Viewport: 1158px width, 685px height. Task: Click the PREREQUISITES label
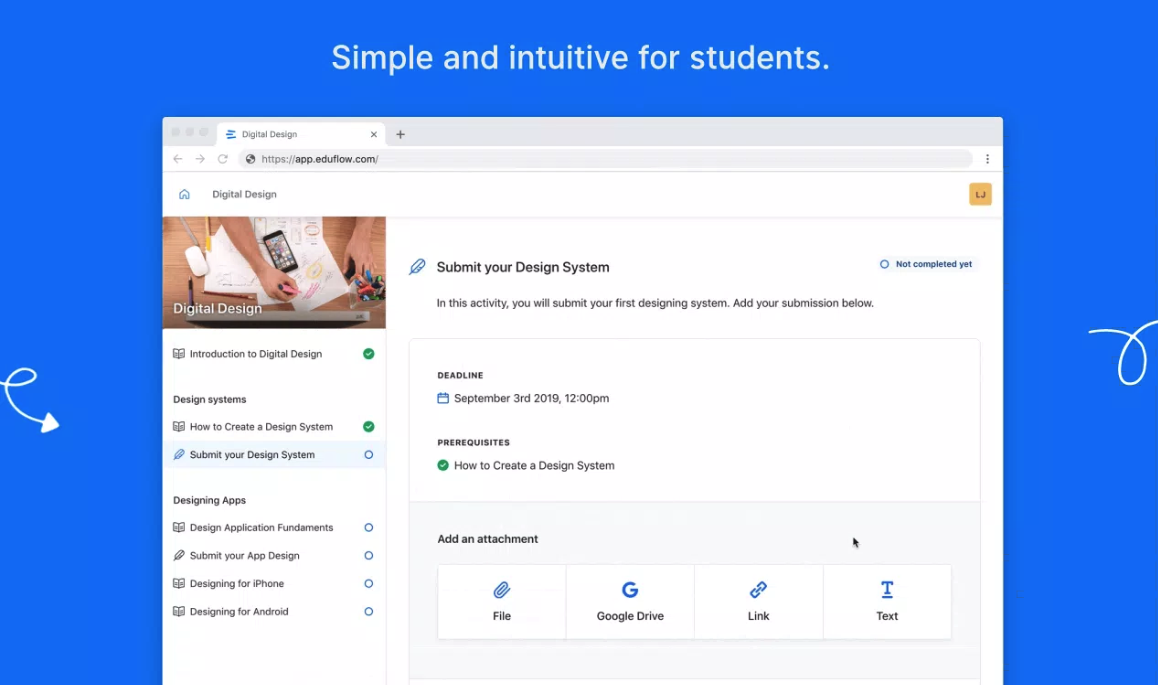tap(473, 443)
